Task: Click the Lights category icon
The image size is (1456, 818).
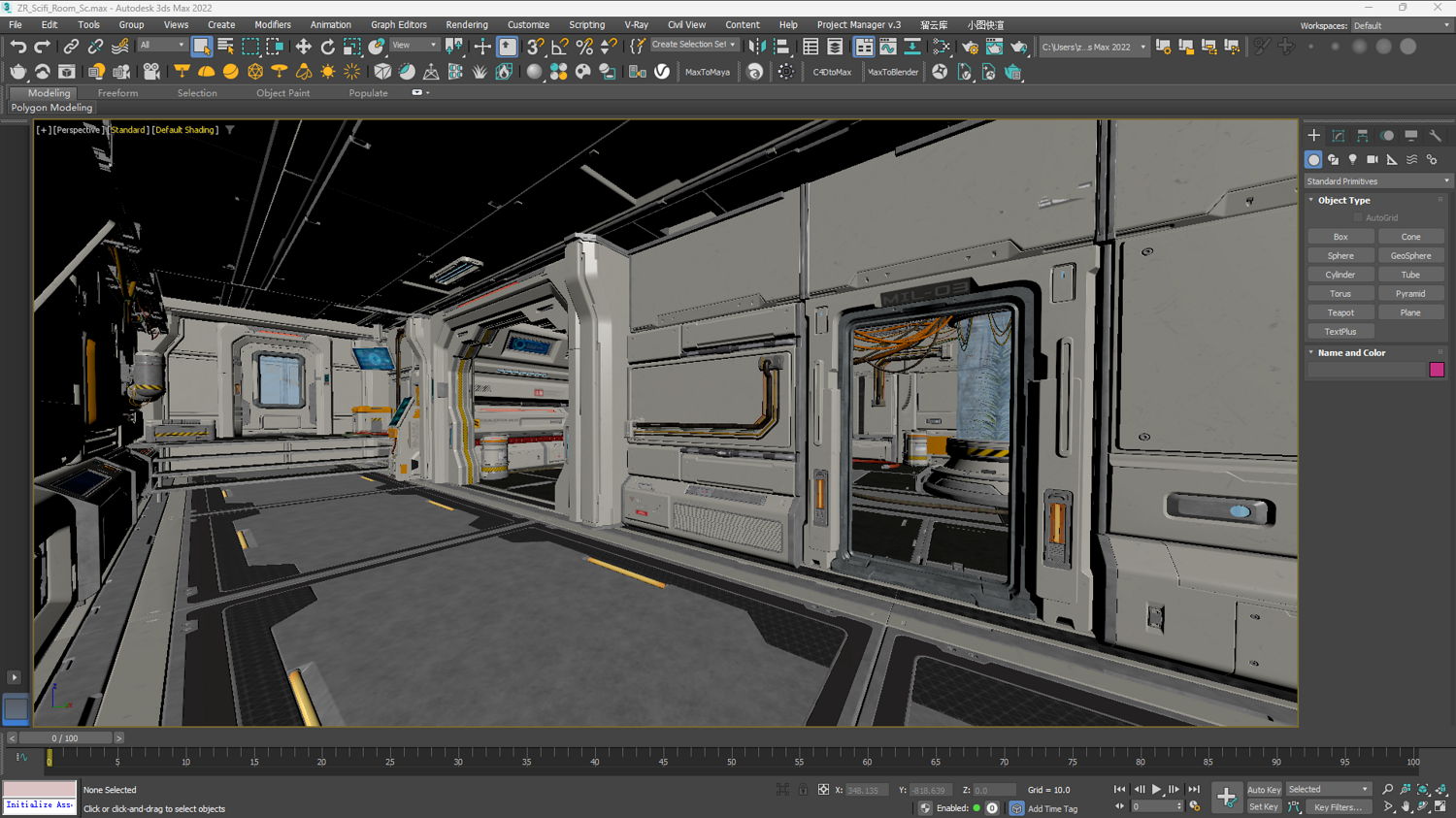Action: tap(1352, 159)
